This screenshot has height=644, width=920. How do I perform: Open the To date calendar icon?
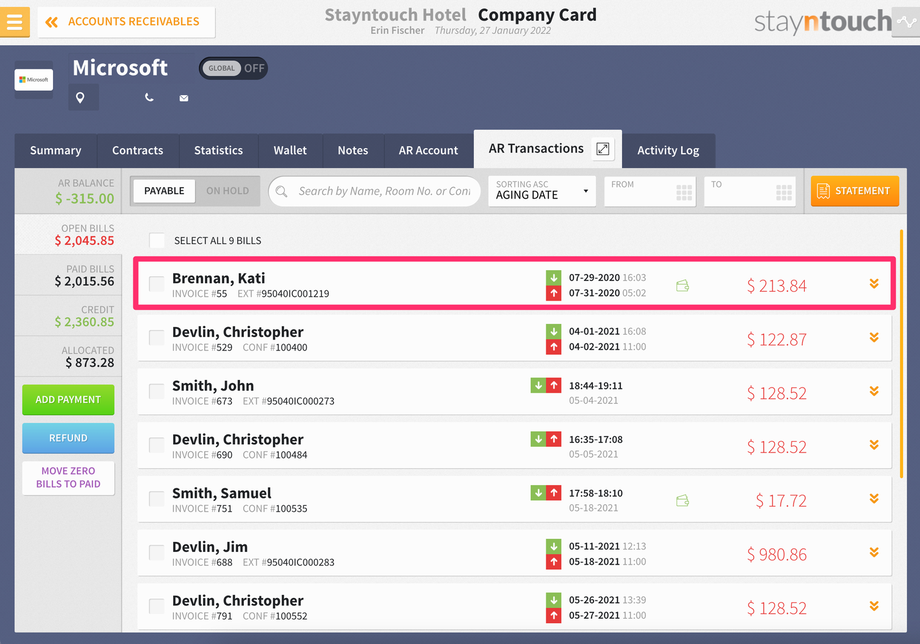pos(784,192)
